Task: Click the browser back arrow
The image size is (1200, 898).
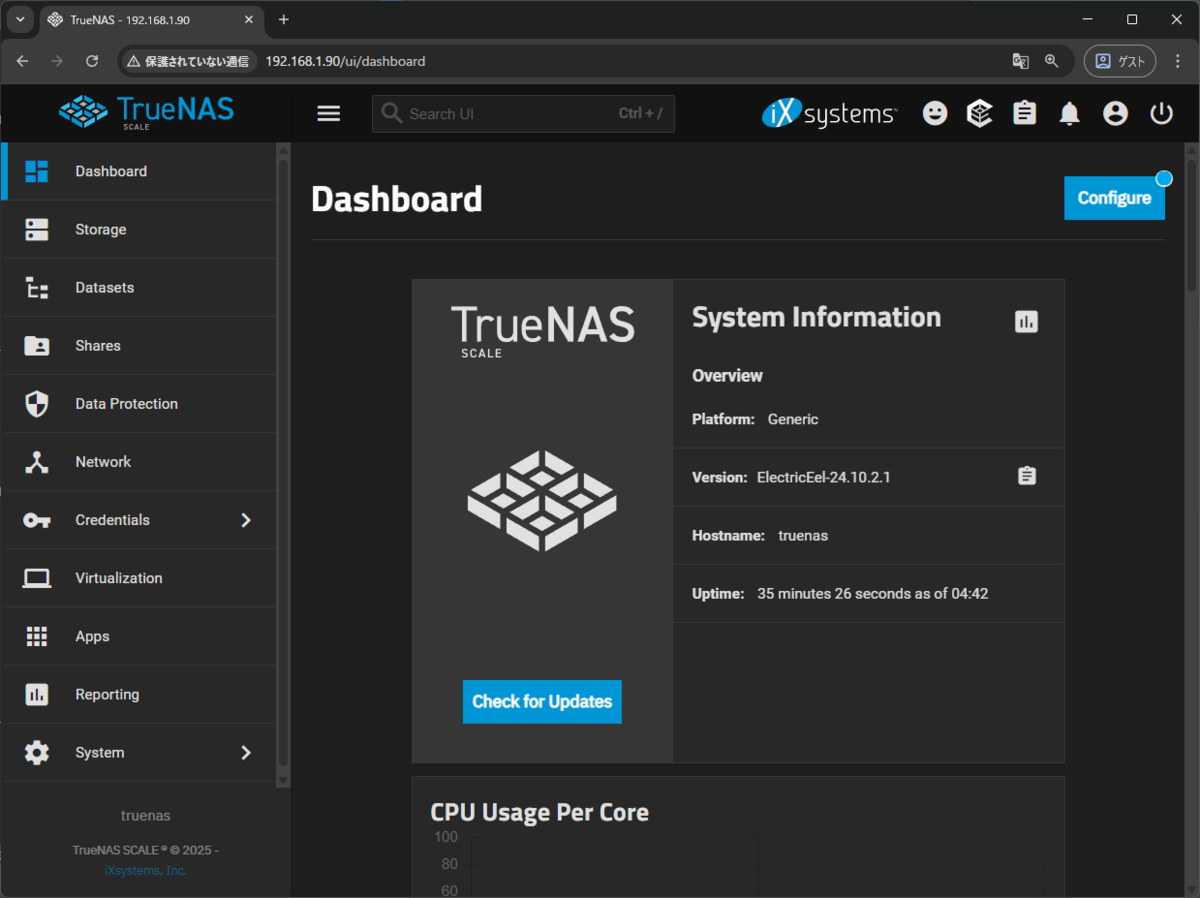Action: [x=23, y=61]
